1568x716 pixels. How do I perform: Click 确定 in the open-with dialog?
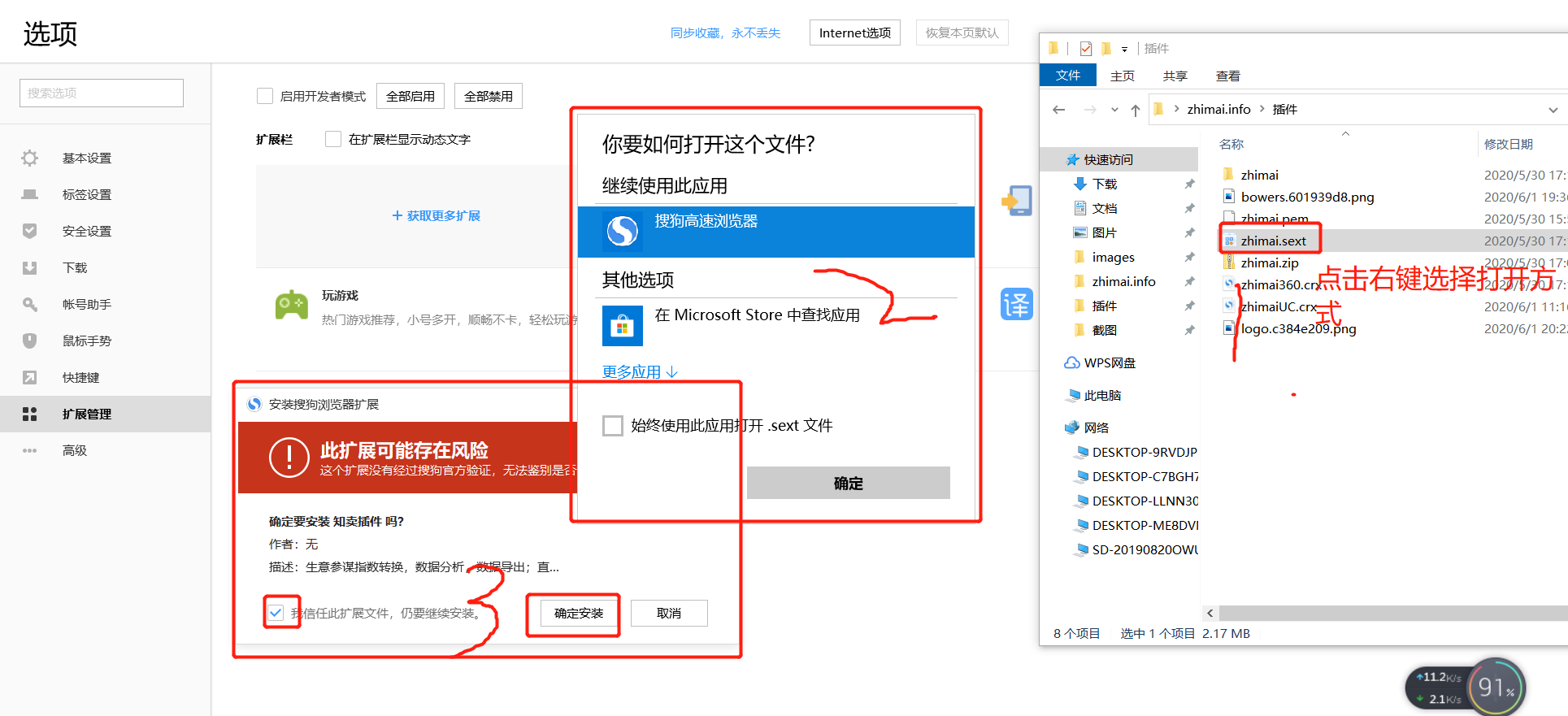pos(849,483)
